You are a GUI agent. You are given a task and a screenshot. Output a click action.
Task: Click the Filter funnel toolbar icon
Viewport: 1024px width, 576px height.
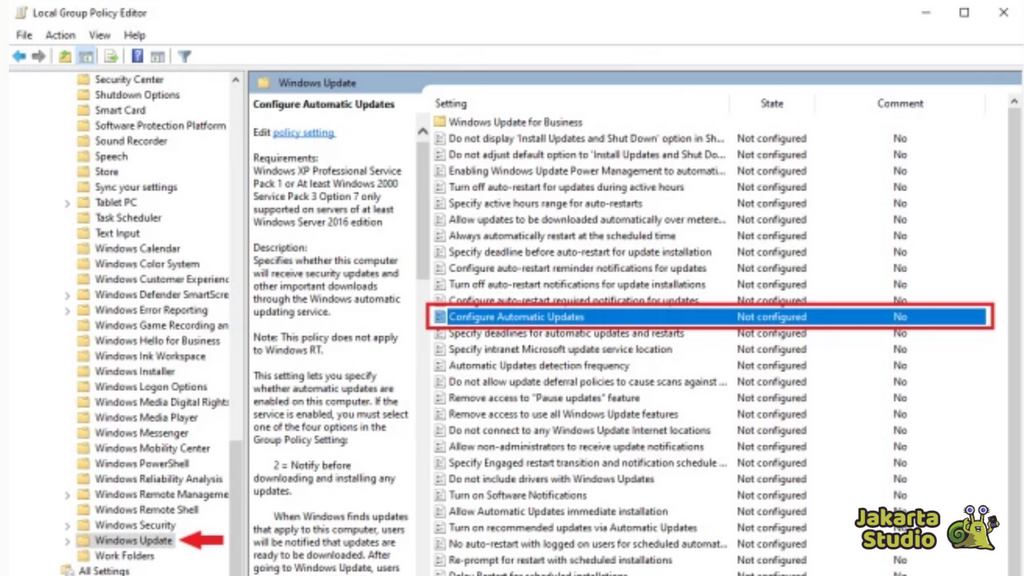click(x=185, y=56)
